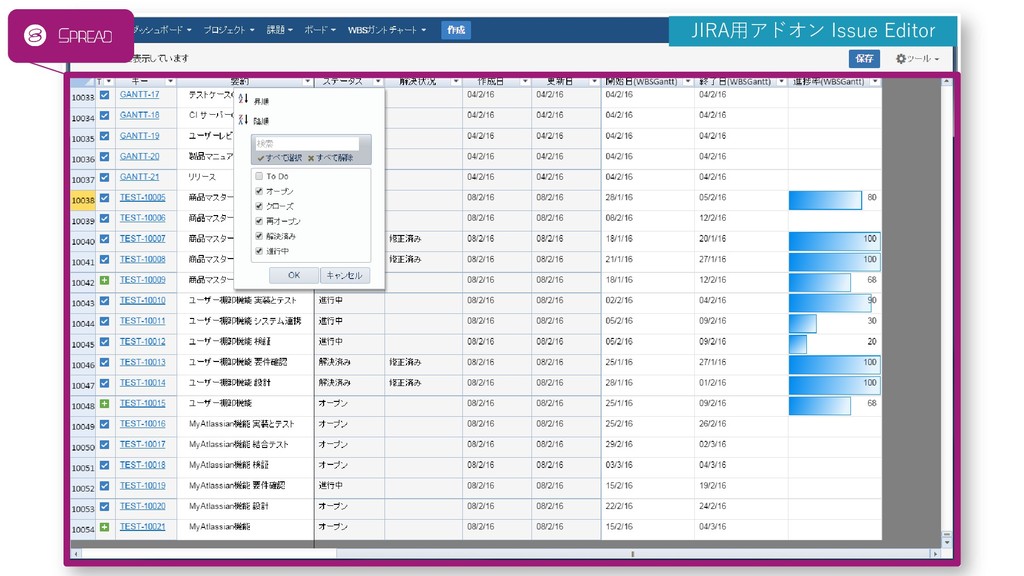Click OK in the filter popup

pyautogui.click(x=294, y=276)
